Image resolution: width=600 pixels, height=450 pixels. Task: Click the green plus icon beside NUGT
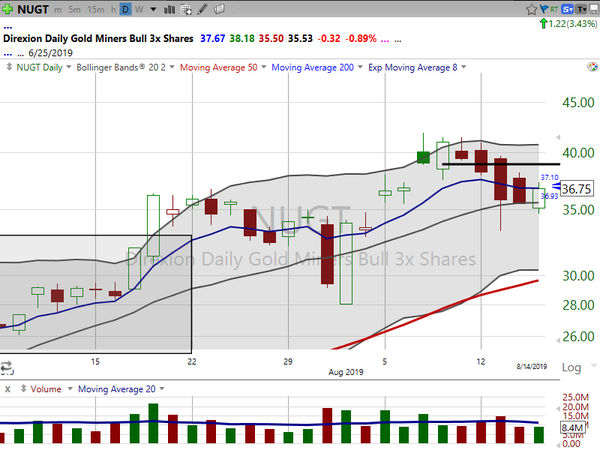pos(9,9)
